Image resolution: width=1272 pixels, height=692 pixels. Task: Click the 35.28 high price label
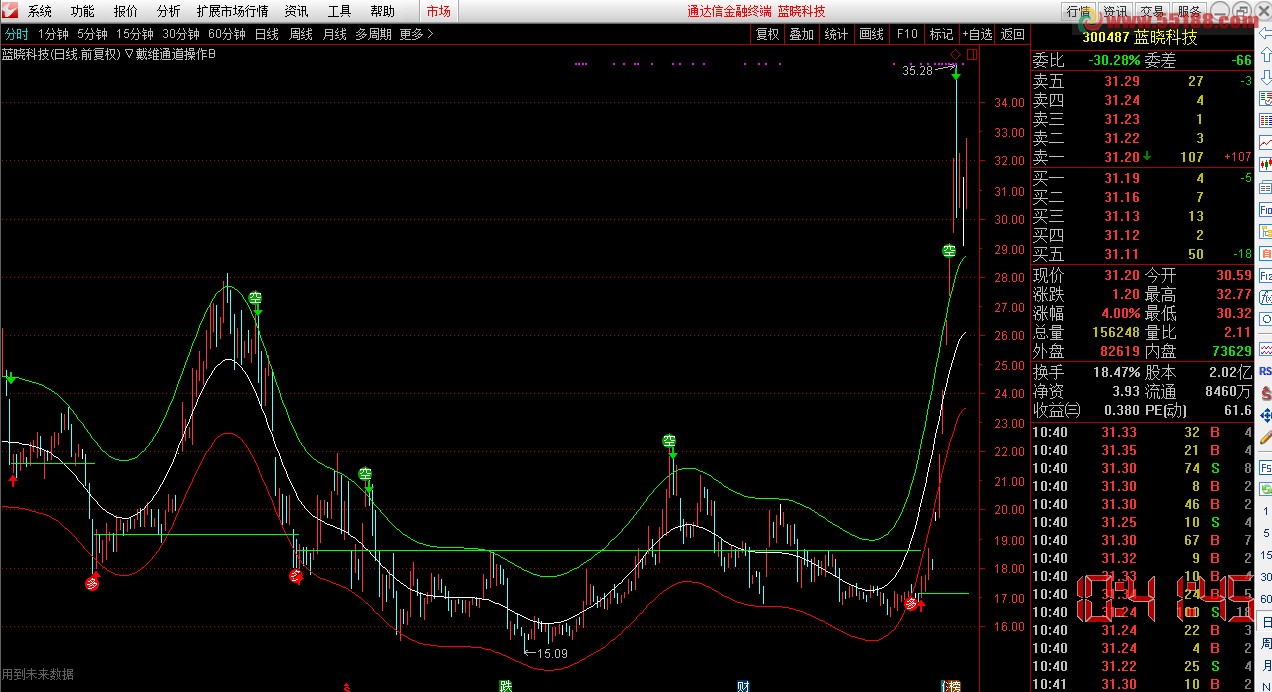[x=917, y=71]
